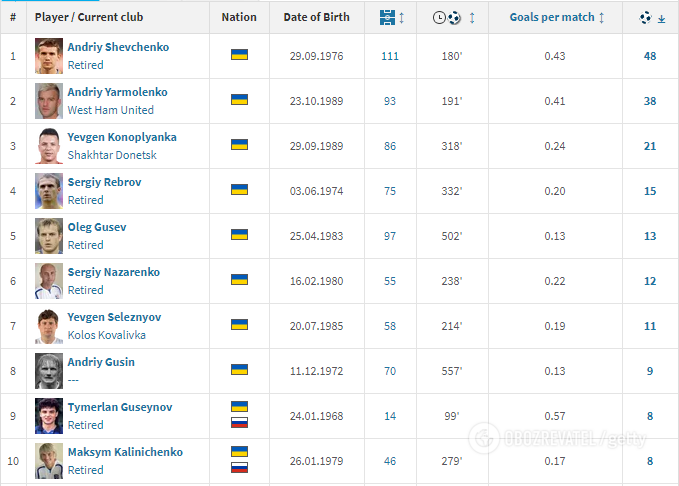Open Shakhtar Donetsk club page
The width and height of the screenshot is (679, 486).
(112, 155)
